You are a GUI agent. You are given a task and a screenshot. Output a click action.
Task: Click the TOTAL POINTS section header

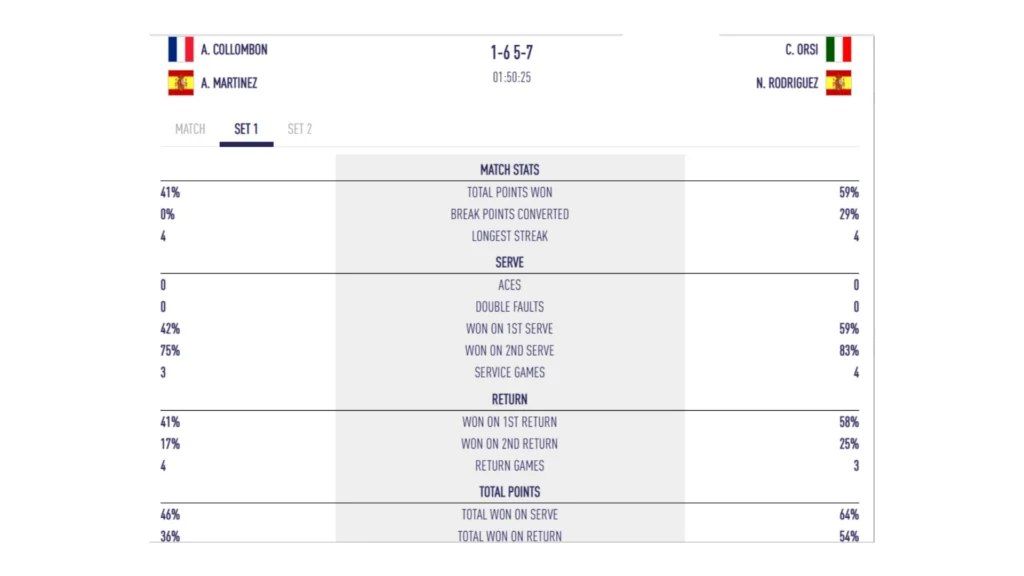pyautogui.click(x=510, y=492)
